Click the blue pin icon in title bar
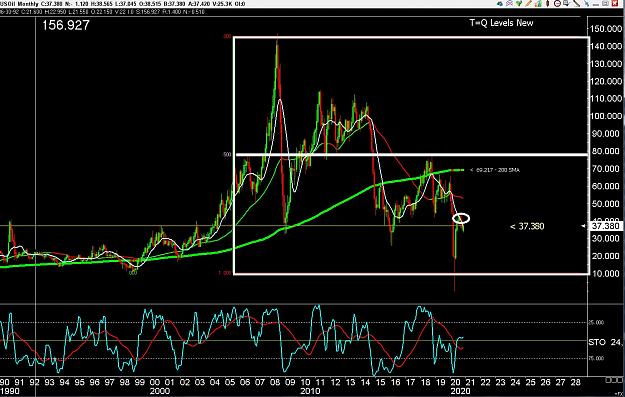This screenshot has height=397, width=625. click(586, 4)
